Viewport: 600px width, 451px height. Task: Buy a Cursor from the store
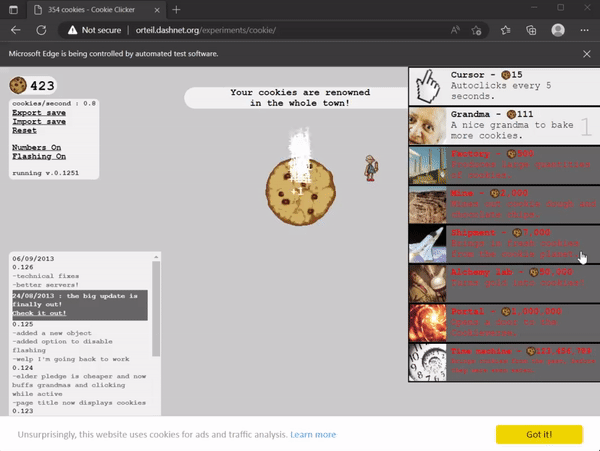tap(504, 86)
